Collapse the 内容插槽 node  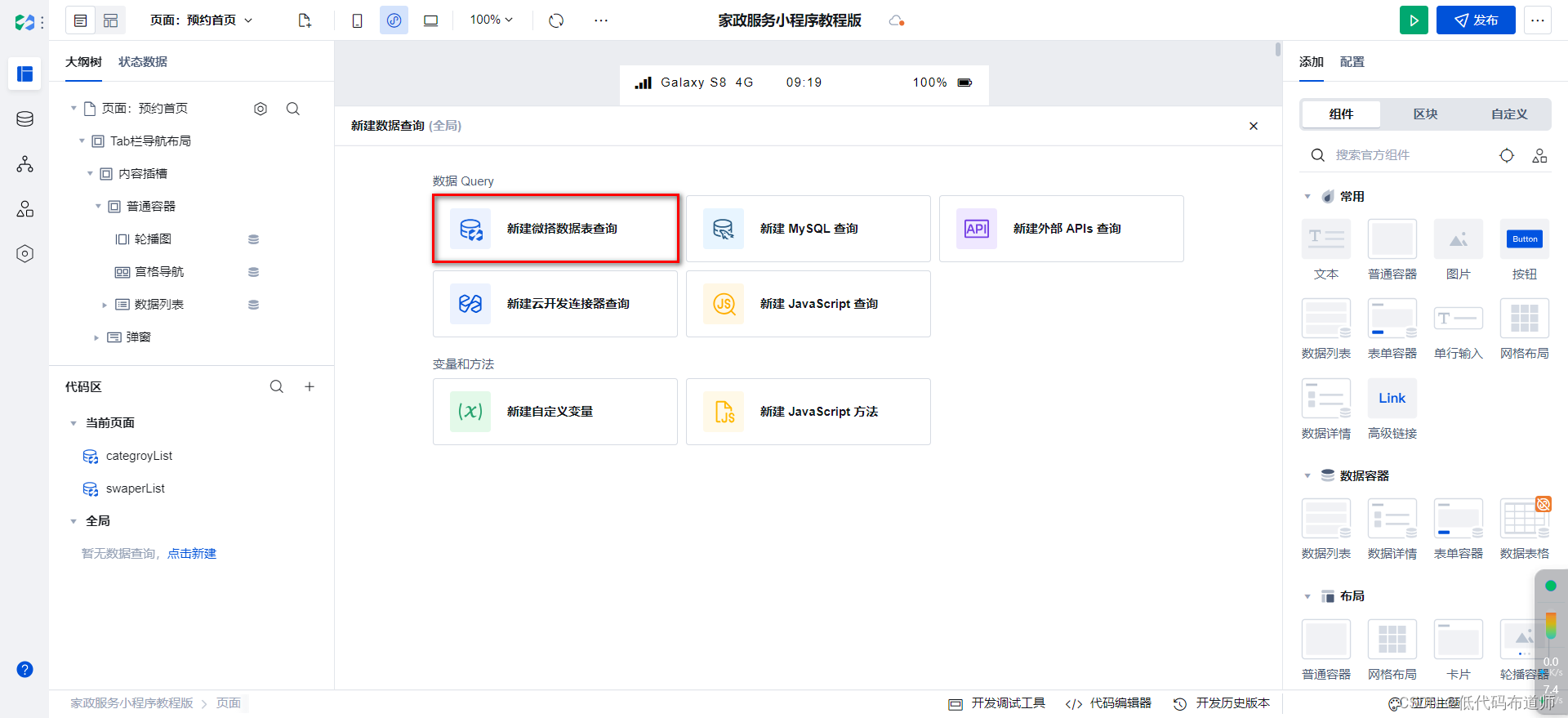90,173
